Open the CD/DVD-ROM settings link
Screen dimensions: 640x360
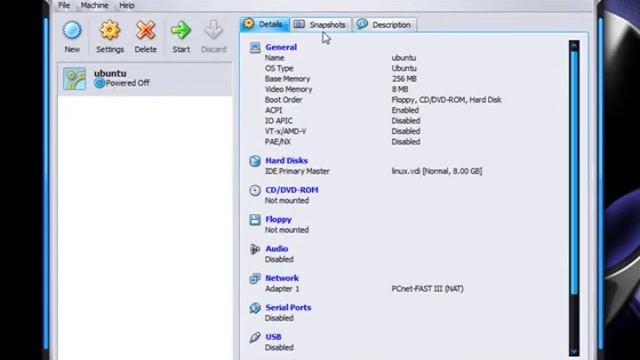(x=292, y=190)
